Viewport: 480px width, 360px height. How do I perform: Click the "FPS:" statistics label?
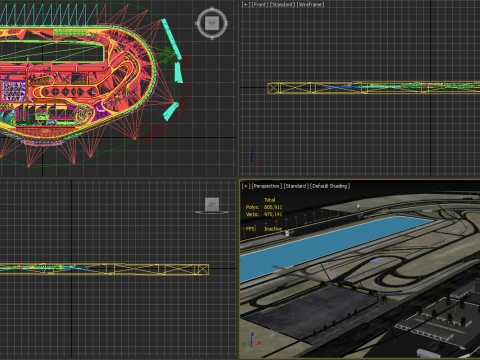coord(250,229)
